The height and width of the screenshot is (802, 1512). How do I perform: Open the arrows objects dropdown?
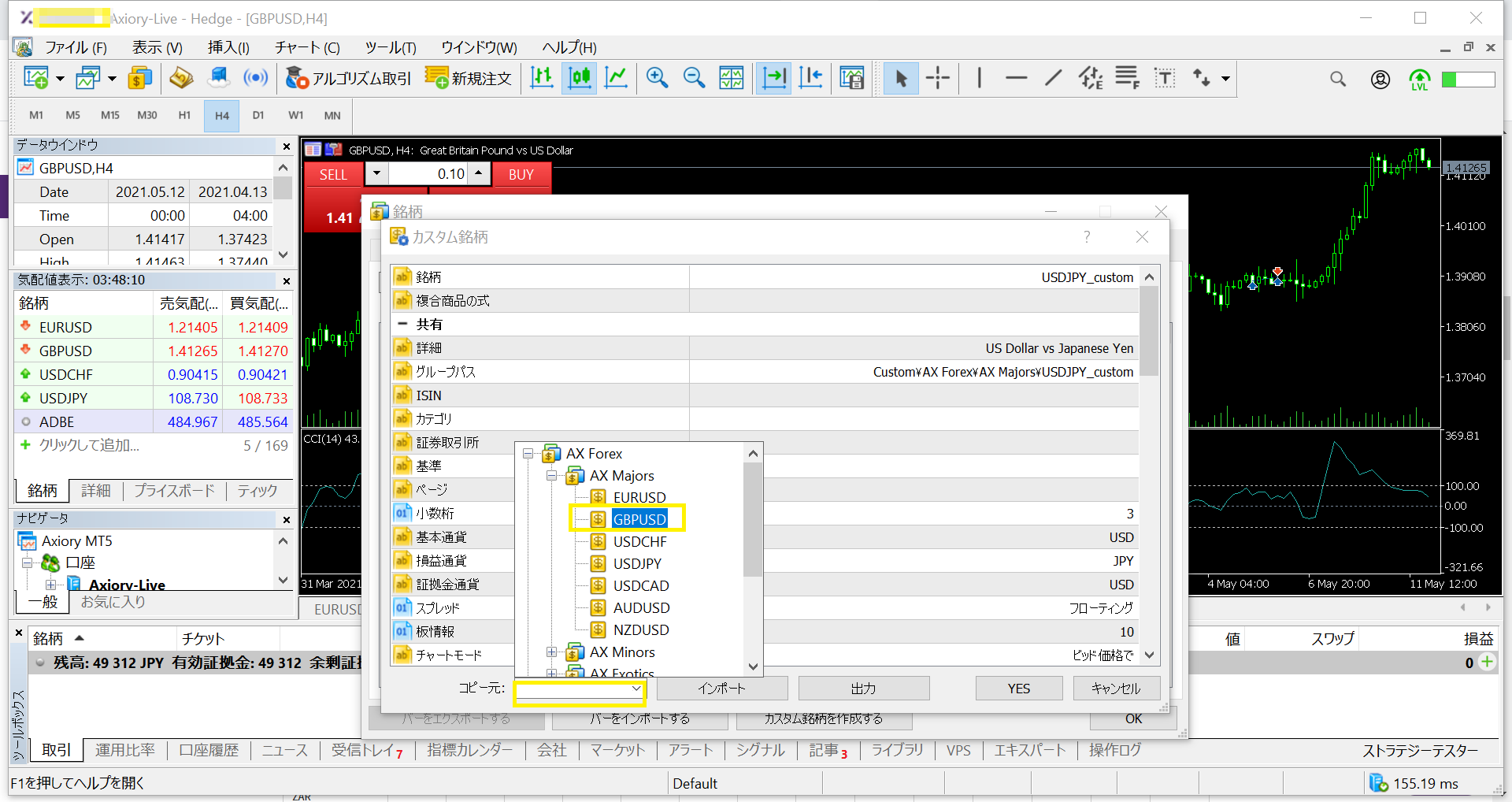[x=1225, y=79]
